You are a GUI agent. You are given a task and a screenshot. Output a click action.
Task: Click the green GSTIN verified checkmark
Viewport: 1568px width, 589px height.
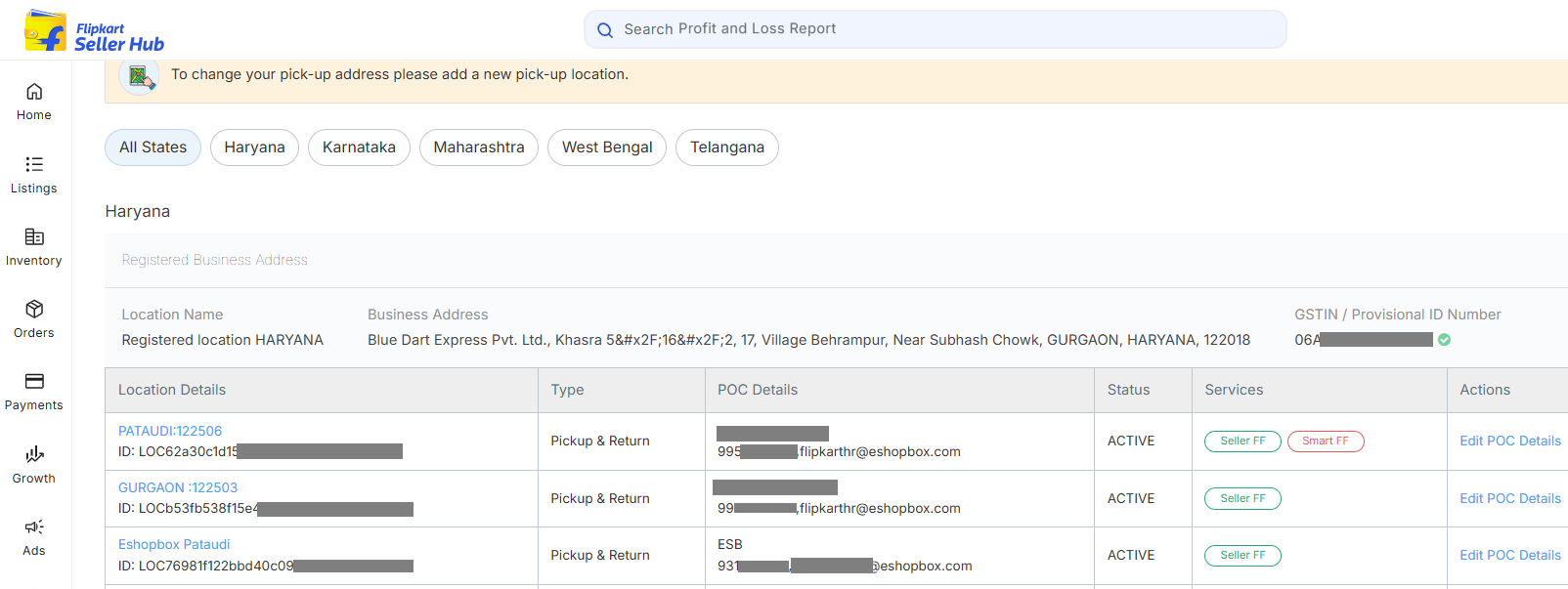pos(1444,340)
